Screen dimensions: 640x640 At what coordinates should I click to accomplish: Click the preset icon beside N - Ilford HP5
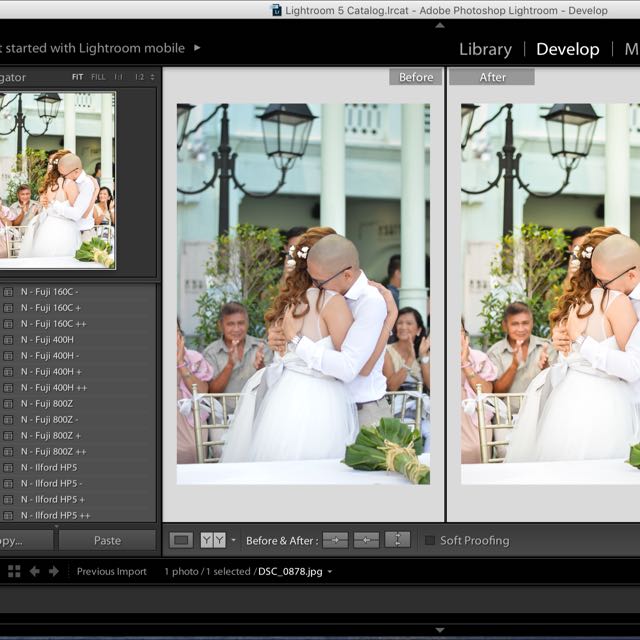[8, 467]
